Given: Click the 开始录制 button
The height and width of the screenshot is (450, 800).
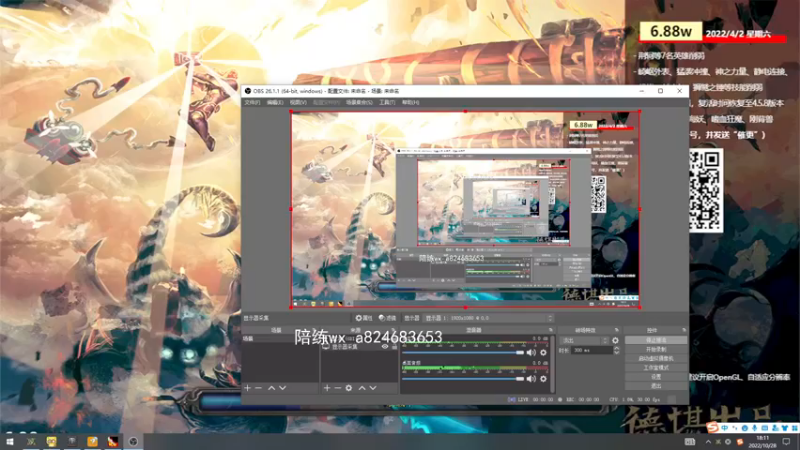Looking at the screenshot, I should point(656,349).
